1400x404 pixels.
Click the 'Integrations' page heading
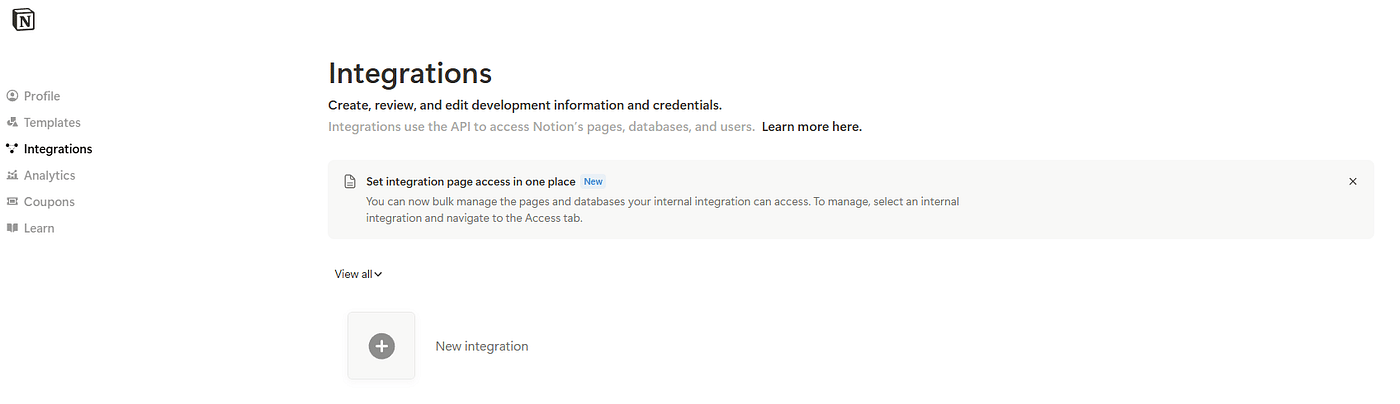(410, 73)
